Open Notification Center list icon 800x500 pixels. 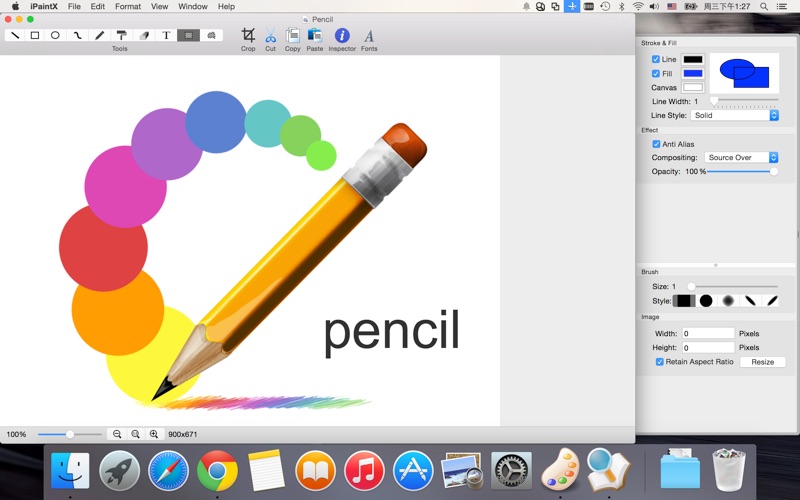pyautogui.click(x=782, y=7)
